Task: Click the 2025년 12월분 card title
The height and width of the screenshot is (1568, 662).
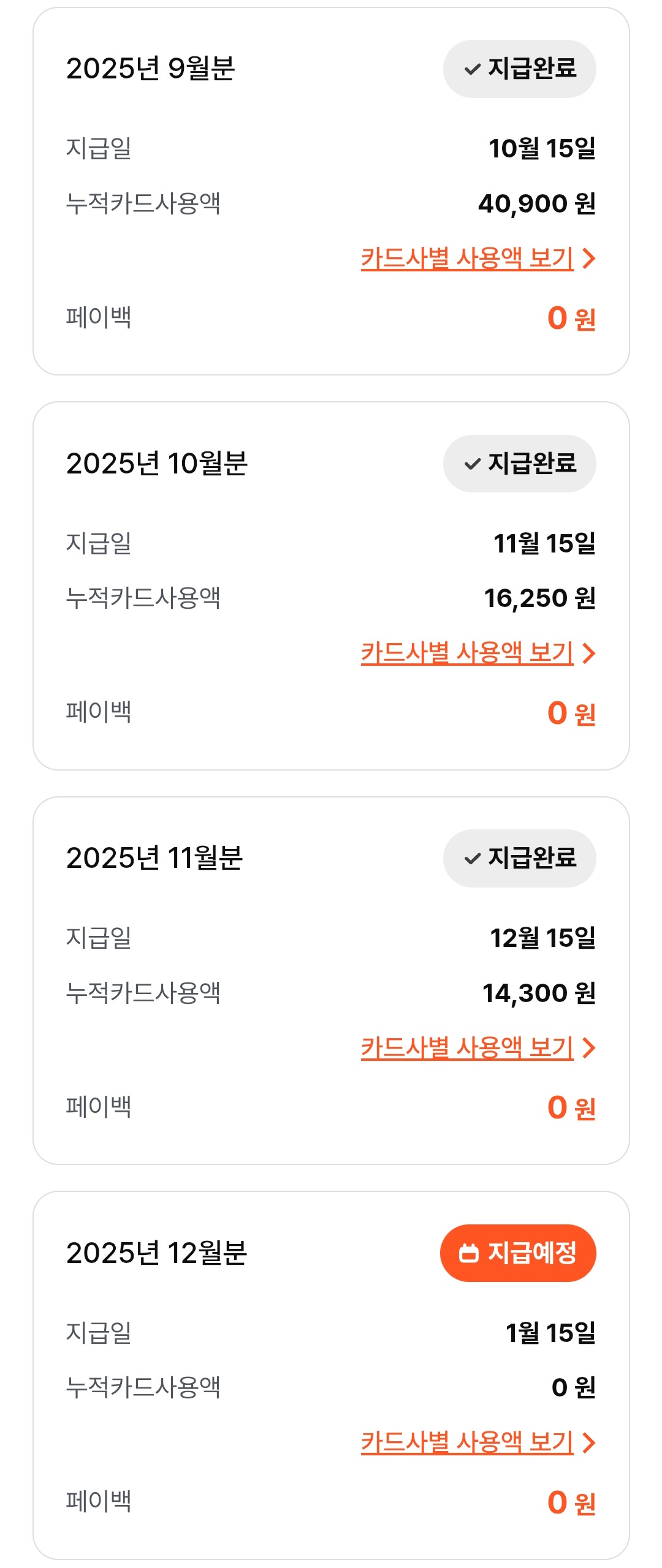Action: [157, 1253]
